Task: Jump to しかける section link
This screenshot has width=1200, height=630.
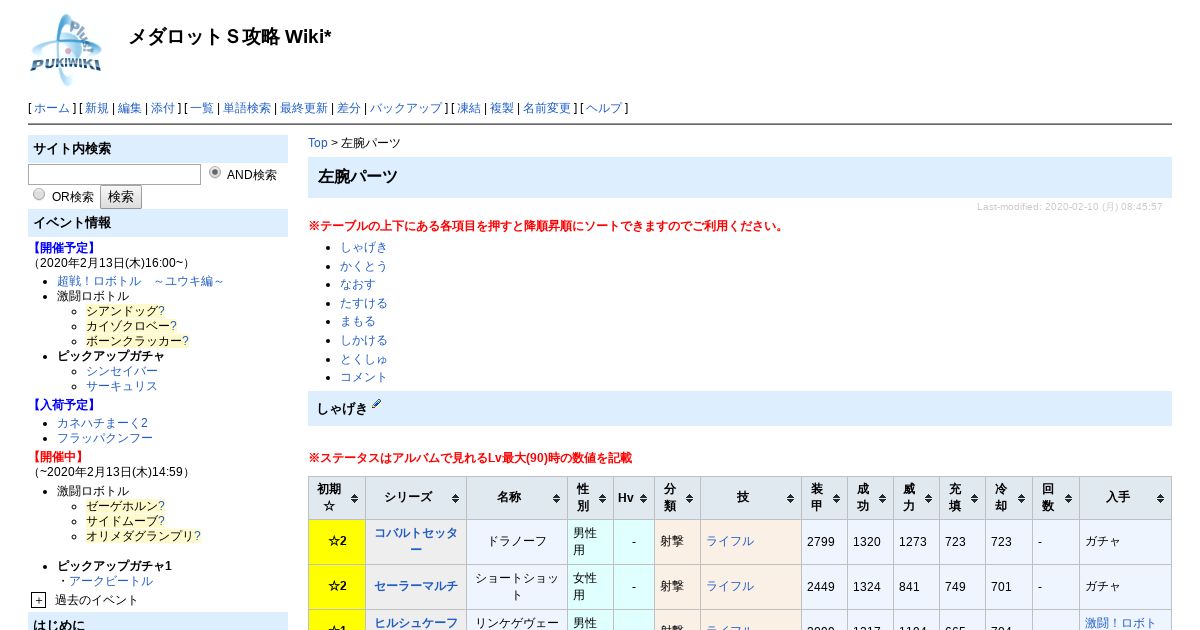Action: pos(364,340)
